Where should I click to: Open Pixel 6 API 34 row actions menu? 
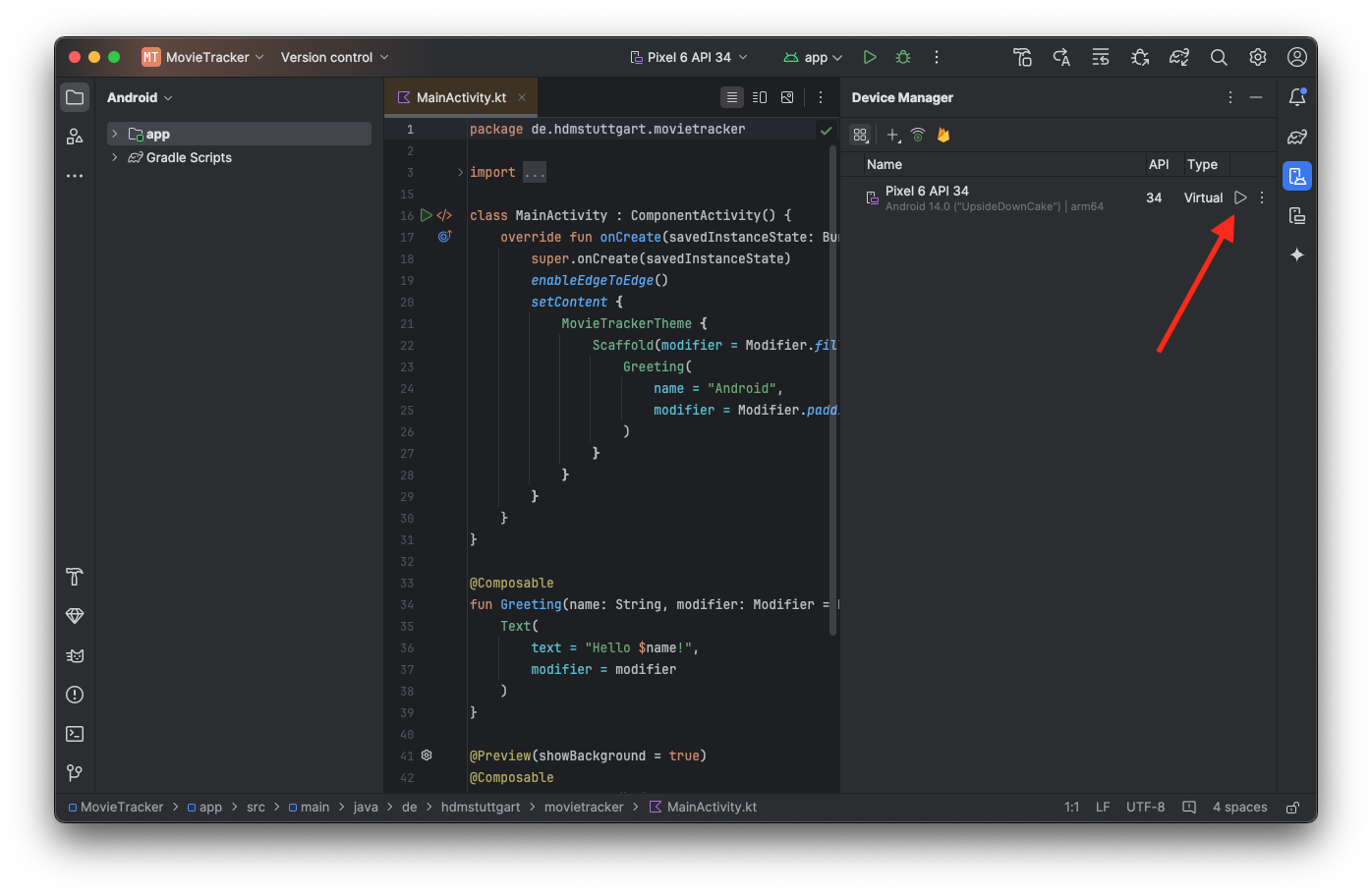(x=1262, y=197)
